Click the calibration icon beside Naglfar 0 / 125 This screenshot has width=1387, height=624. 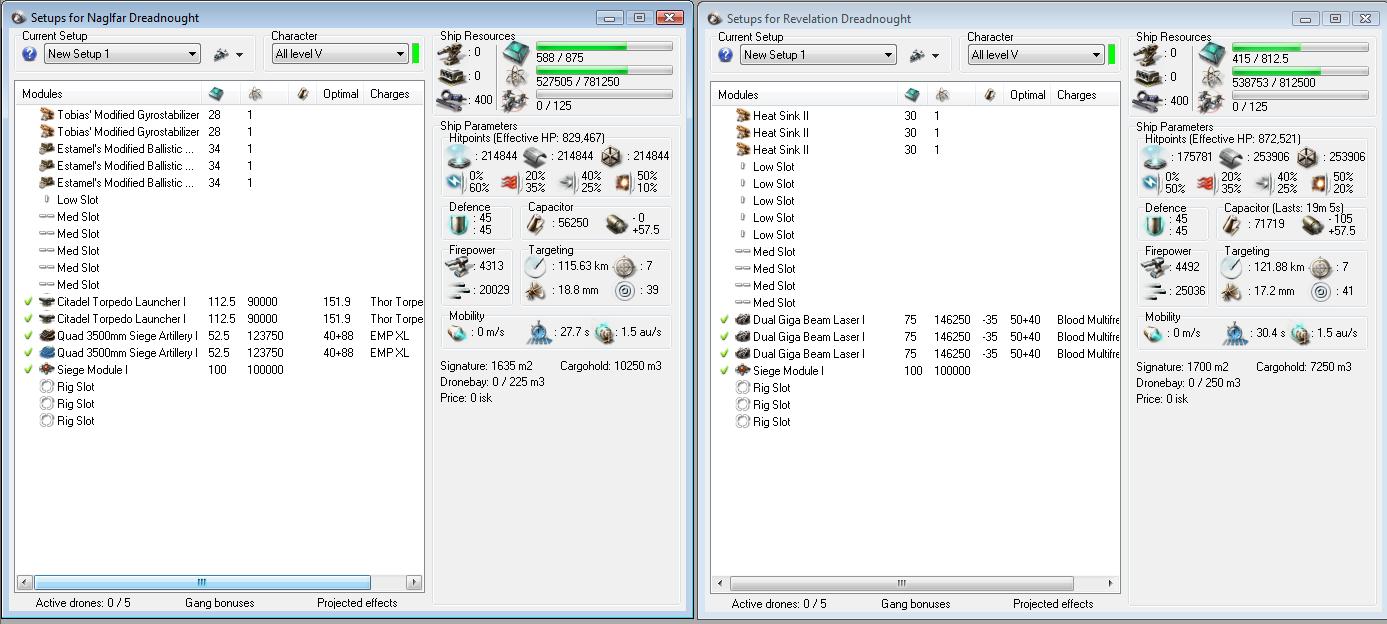517,100
